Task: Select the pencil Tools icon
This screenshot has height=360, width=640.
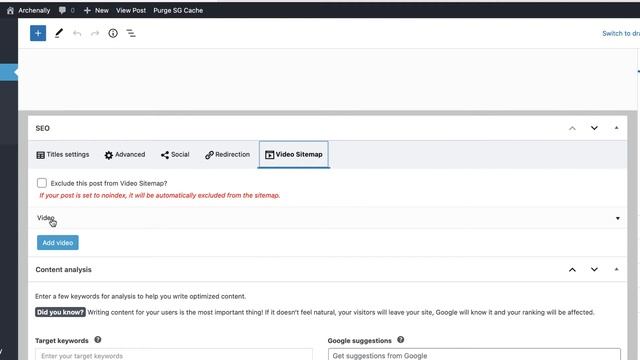Action: point(59,33)
